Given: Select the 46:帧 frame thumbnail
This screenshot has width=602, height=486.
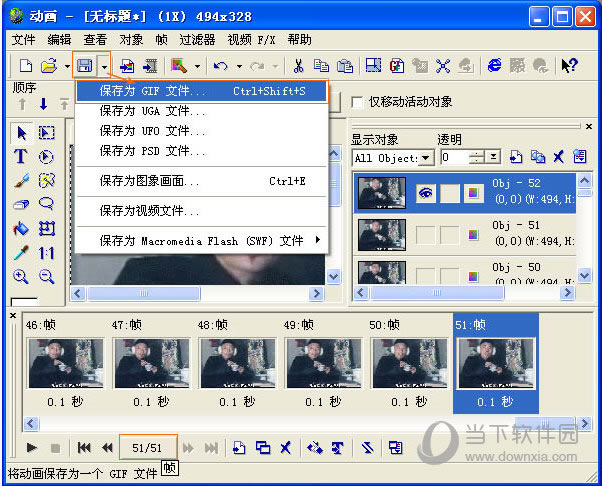Looking at the screenshot, I should tap(66, 363).
